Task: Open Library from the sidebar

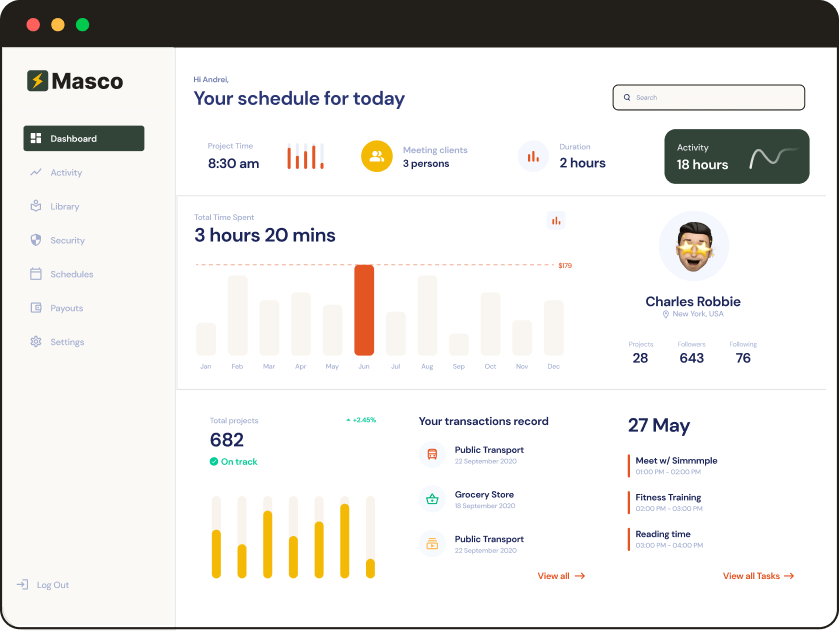Action: click(64, 207)
